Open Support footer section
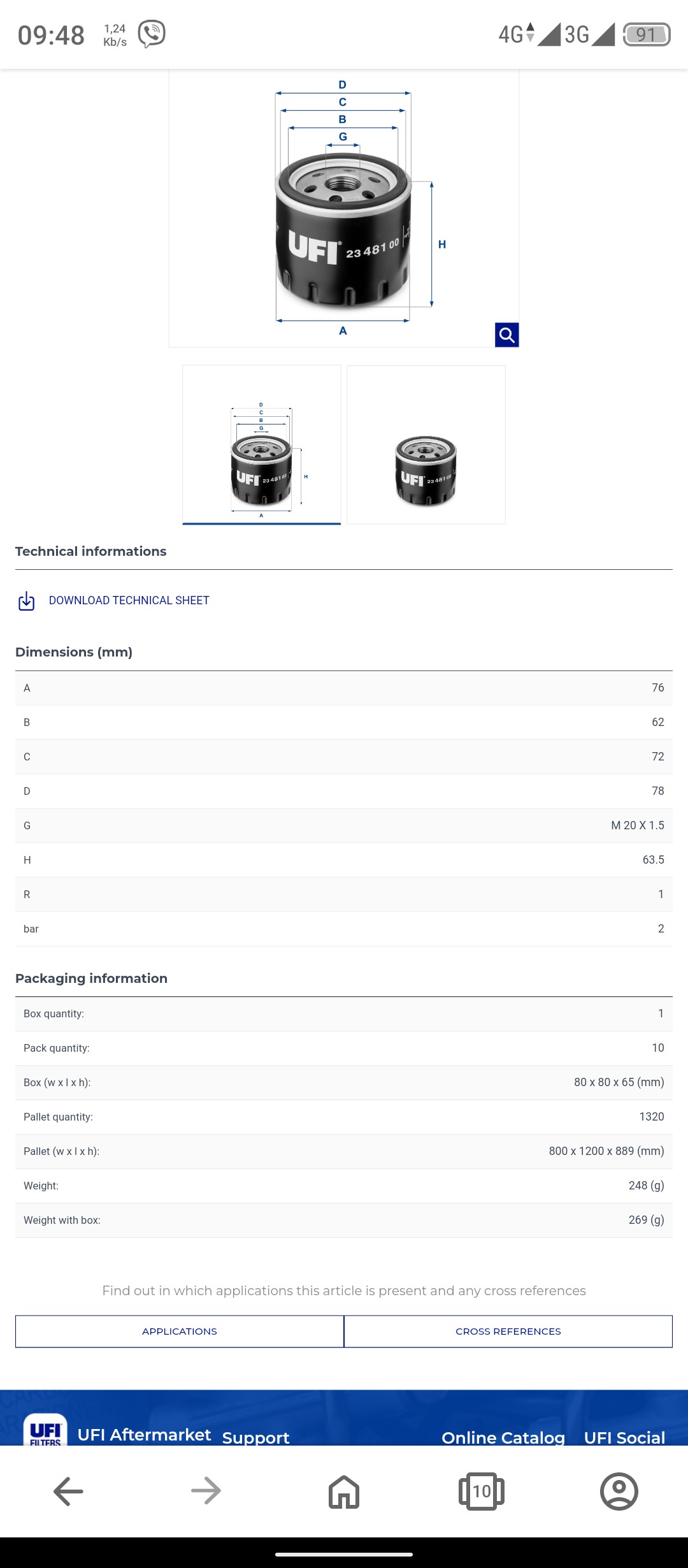 coord(255,1437)
